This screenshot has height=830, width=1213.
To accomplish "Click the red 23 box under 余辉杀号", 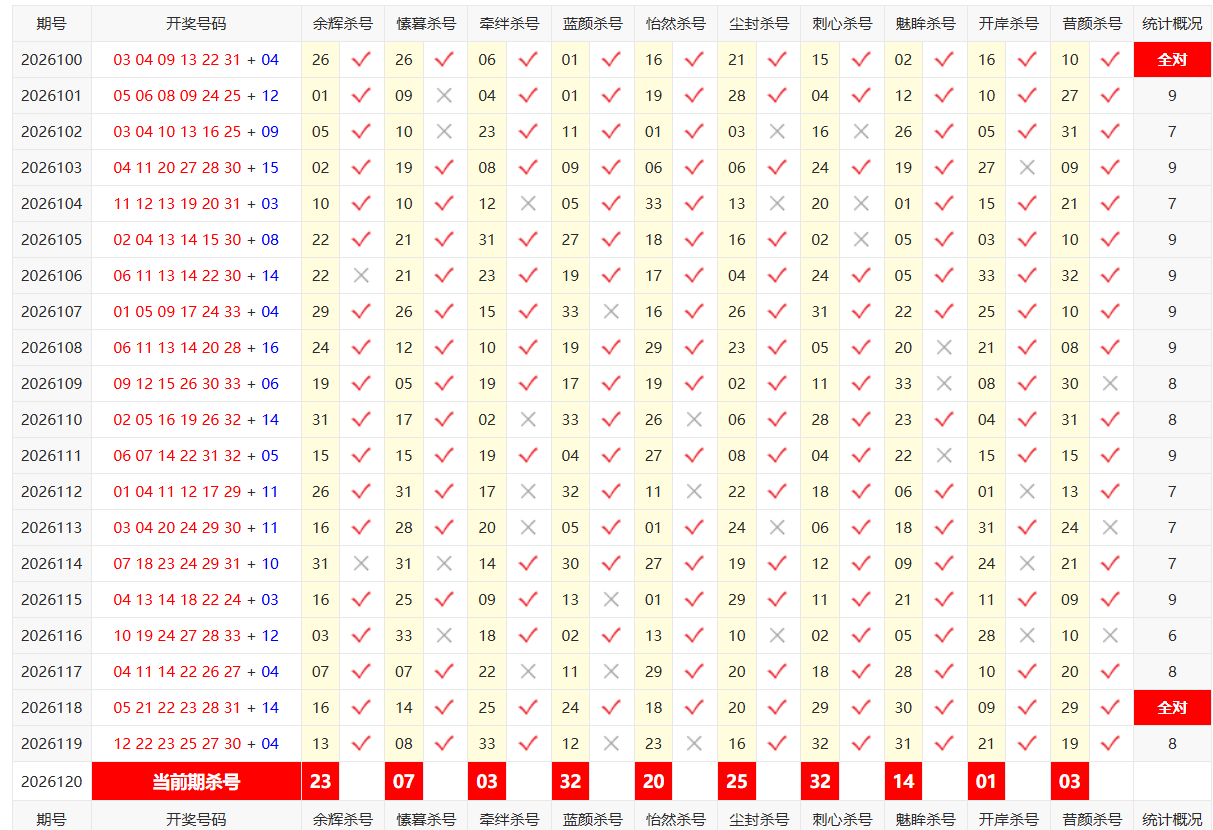I will (321, 782).
